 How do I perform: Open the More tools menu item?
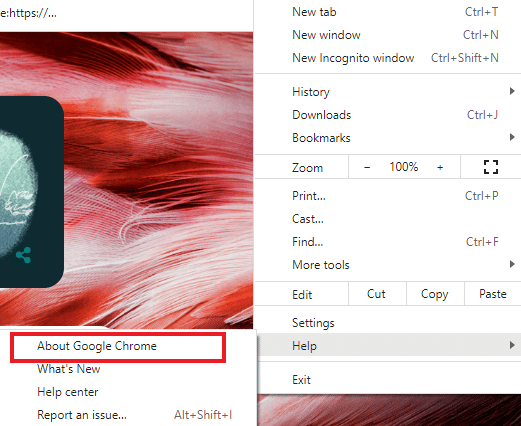[388, 265]
